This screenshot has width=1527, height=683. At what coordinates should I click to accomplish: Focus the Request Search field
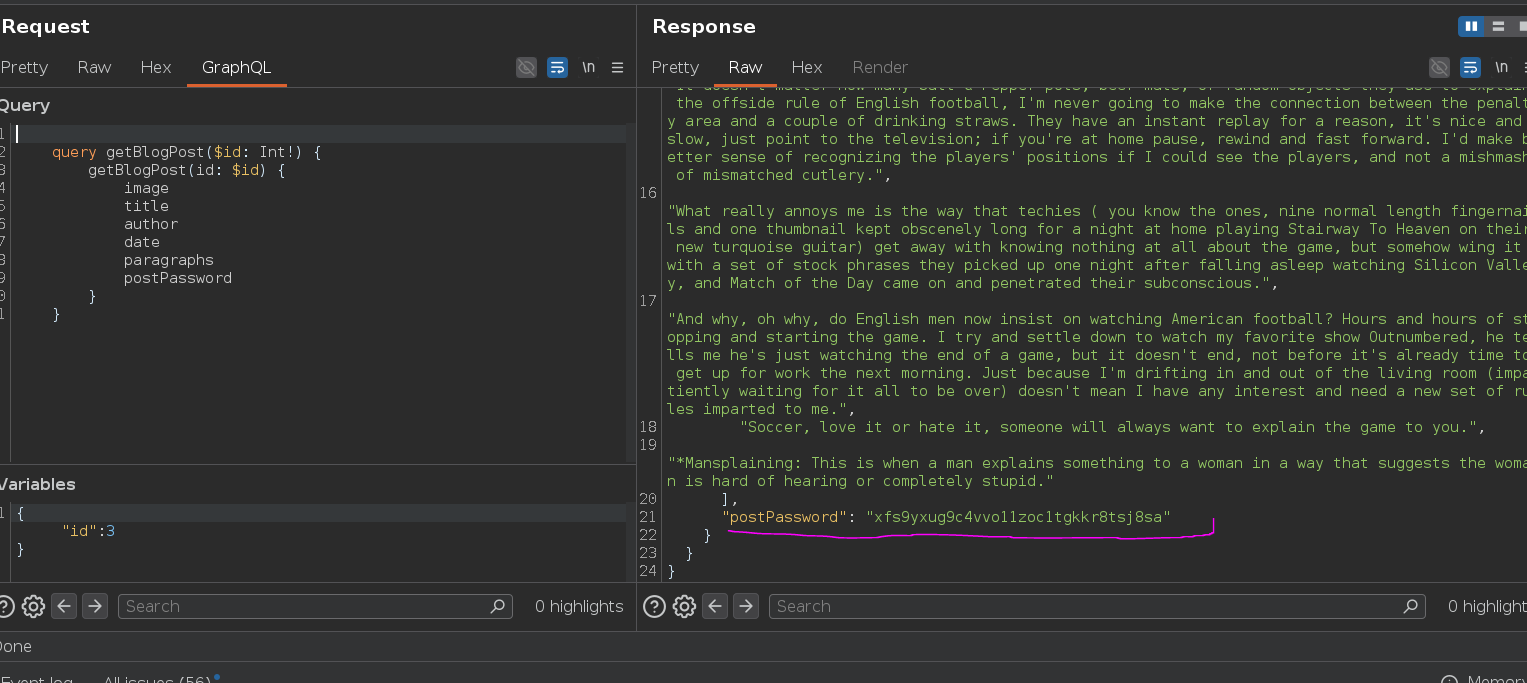pos(315,606)
